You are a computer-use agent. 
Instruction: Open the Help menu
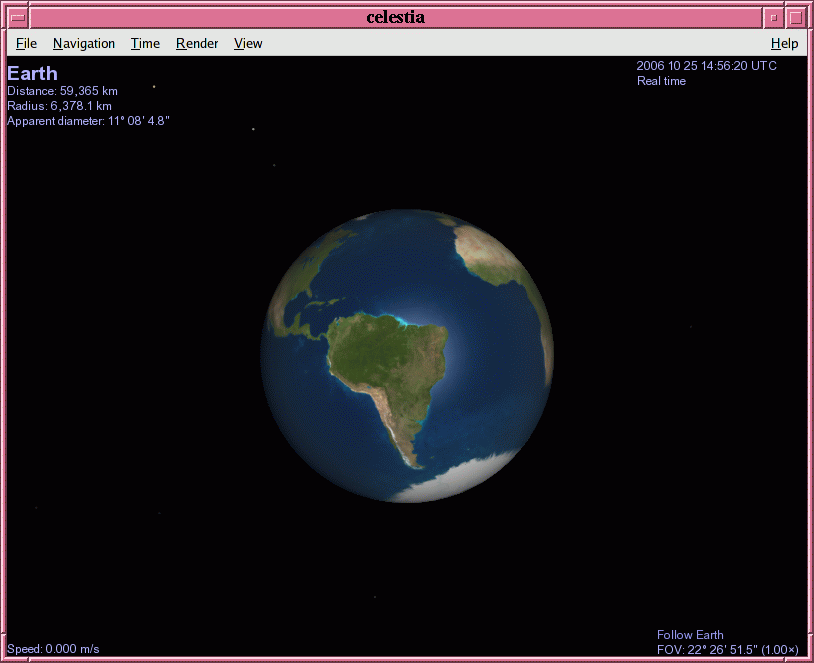[784, 43]
